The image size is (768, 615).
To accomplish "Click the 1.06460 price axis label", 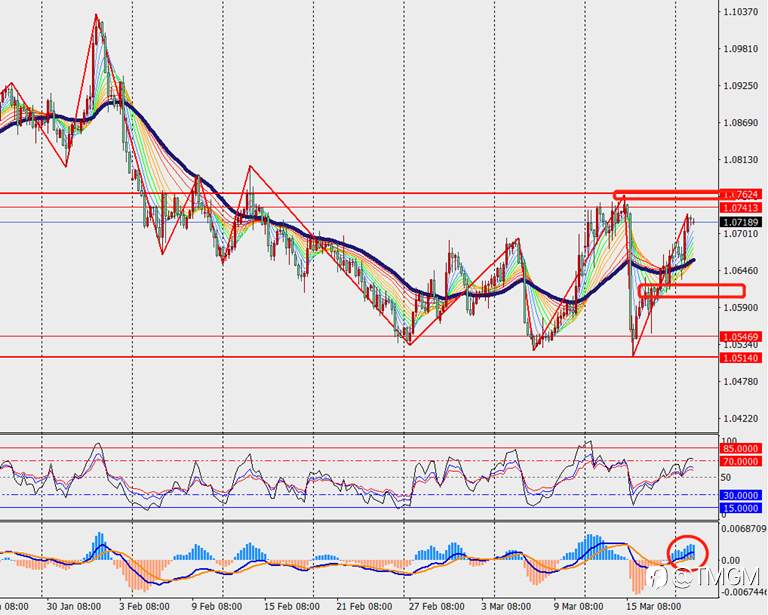I will click(x=743, y=270).
